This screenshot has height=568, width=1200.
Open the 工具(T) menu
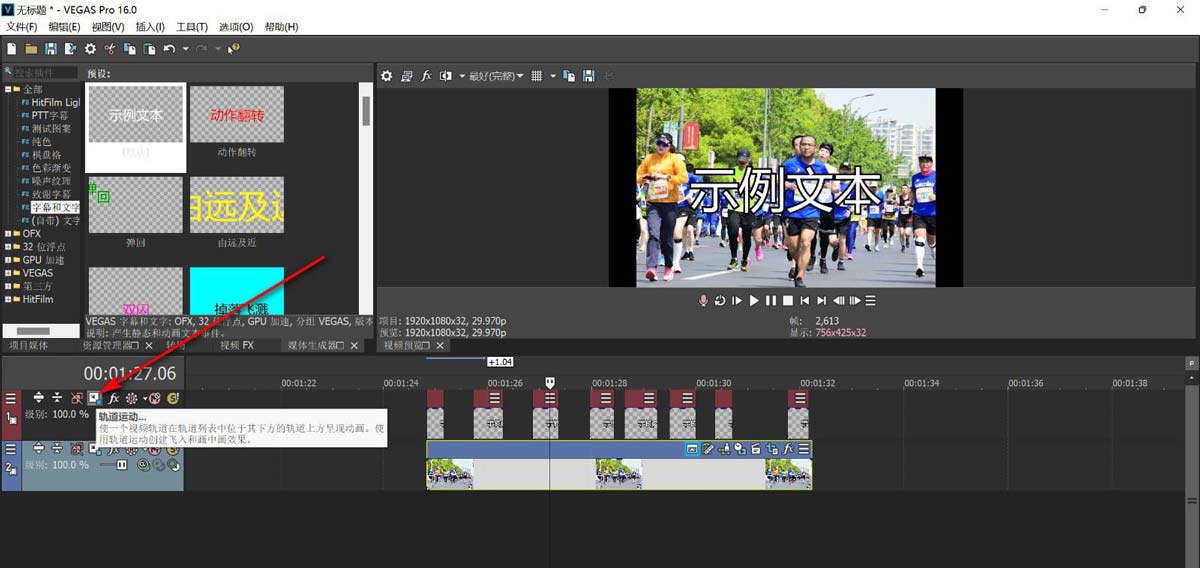tap(191, 27)
